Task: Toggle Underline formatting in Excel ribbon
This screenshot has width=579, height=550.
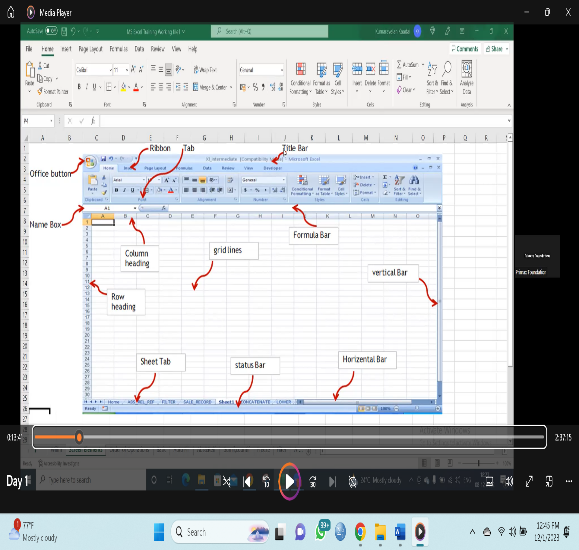Action: point(95,87)
